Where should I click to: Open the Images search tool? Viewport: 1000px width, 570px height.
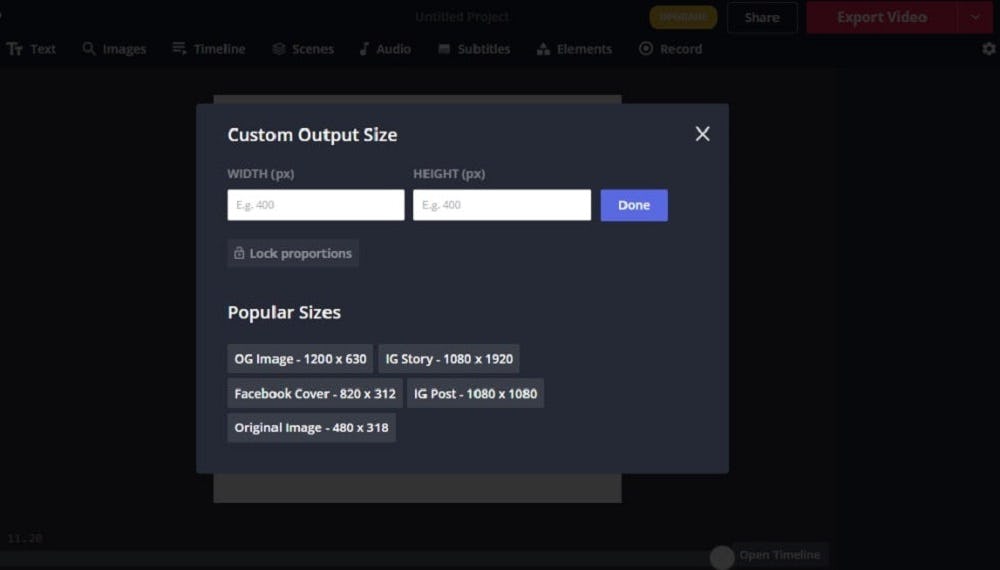coord(114,49)
